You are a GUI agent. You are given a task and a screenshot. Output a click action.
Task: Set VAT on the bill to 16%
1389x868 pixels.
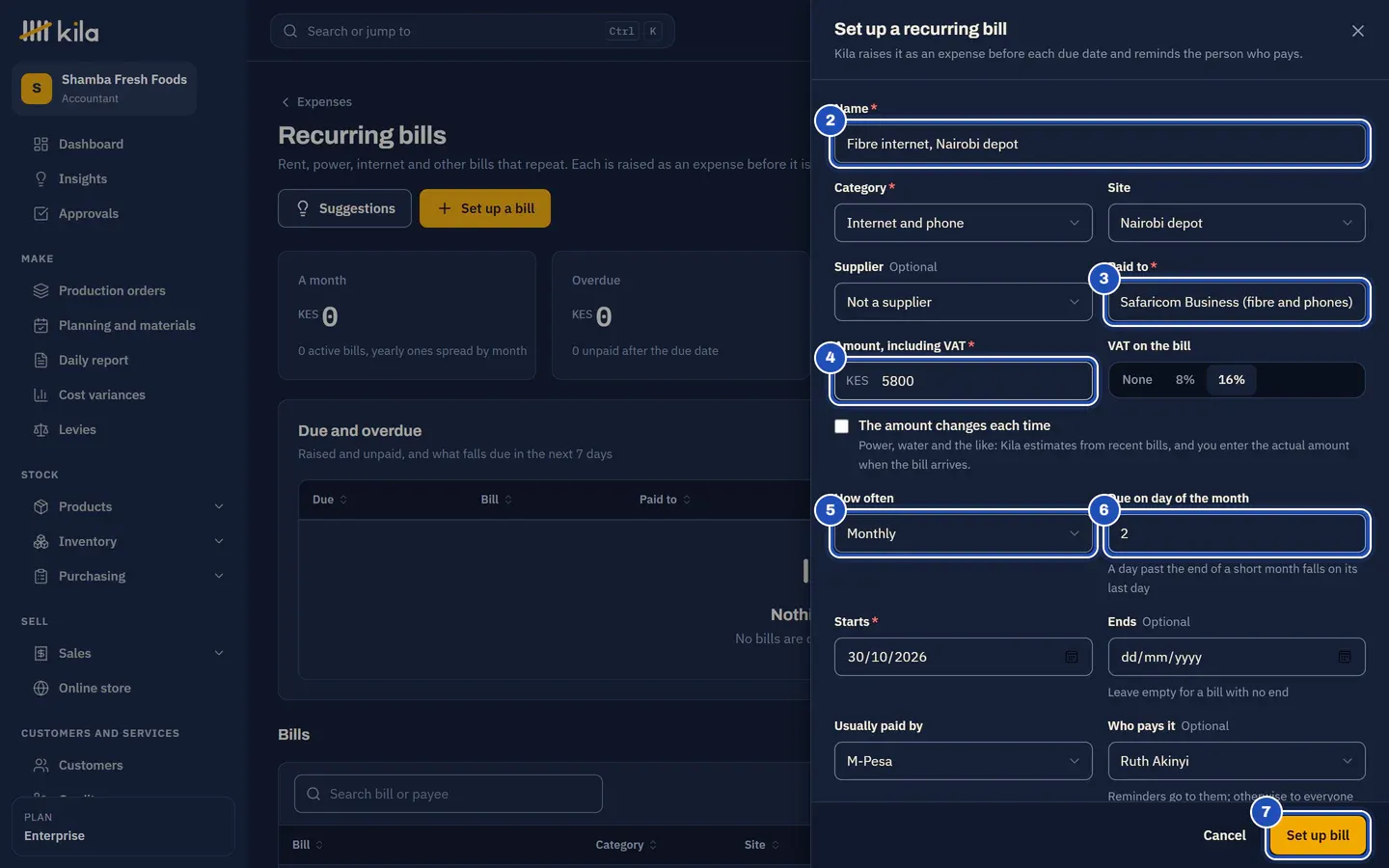pyautogui.click(x=1232, y=380)
